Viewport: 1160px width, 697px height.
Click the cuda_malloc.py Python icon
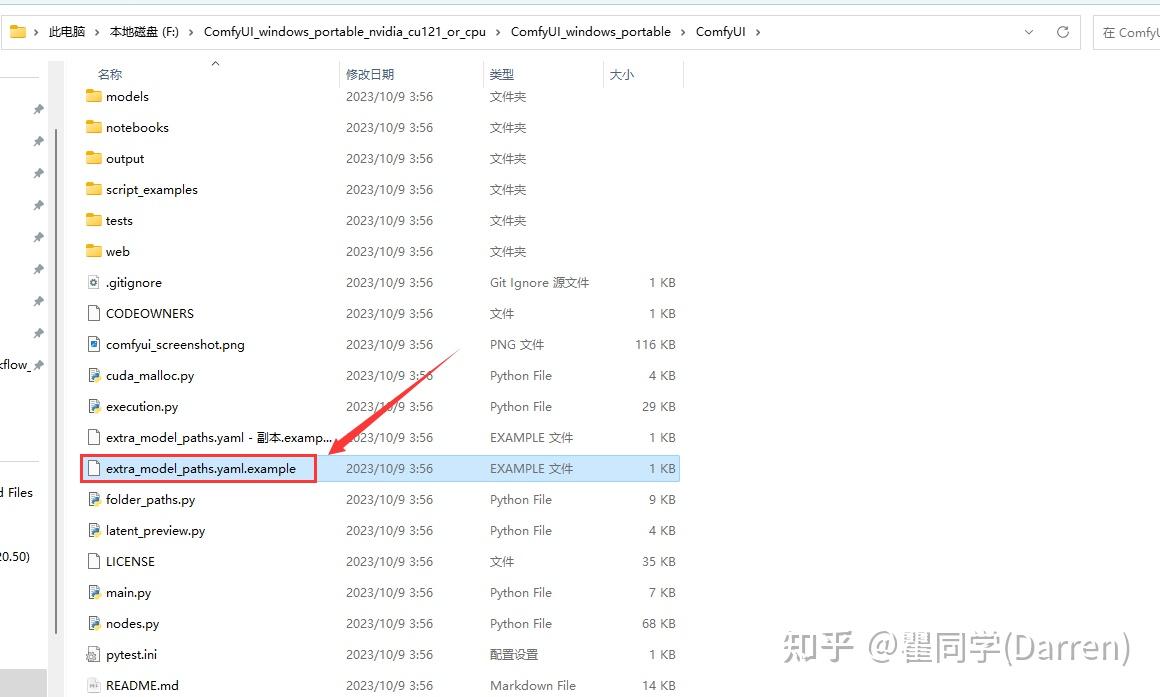pyautogui.click(x=93, y=376)
